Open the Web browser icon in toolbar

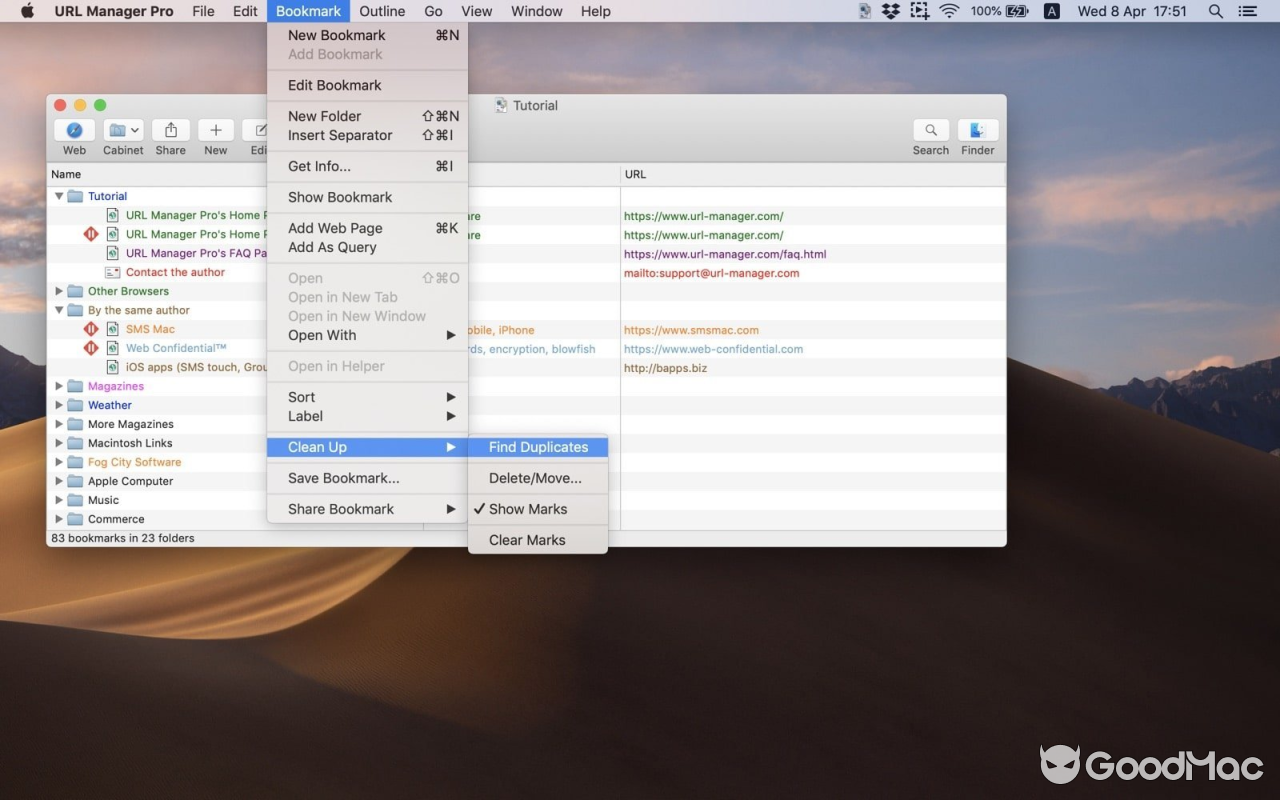click(x=73, y=131)
